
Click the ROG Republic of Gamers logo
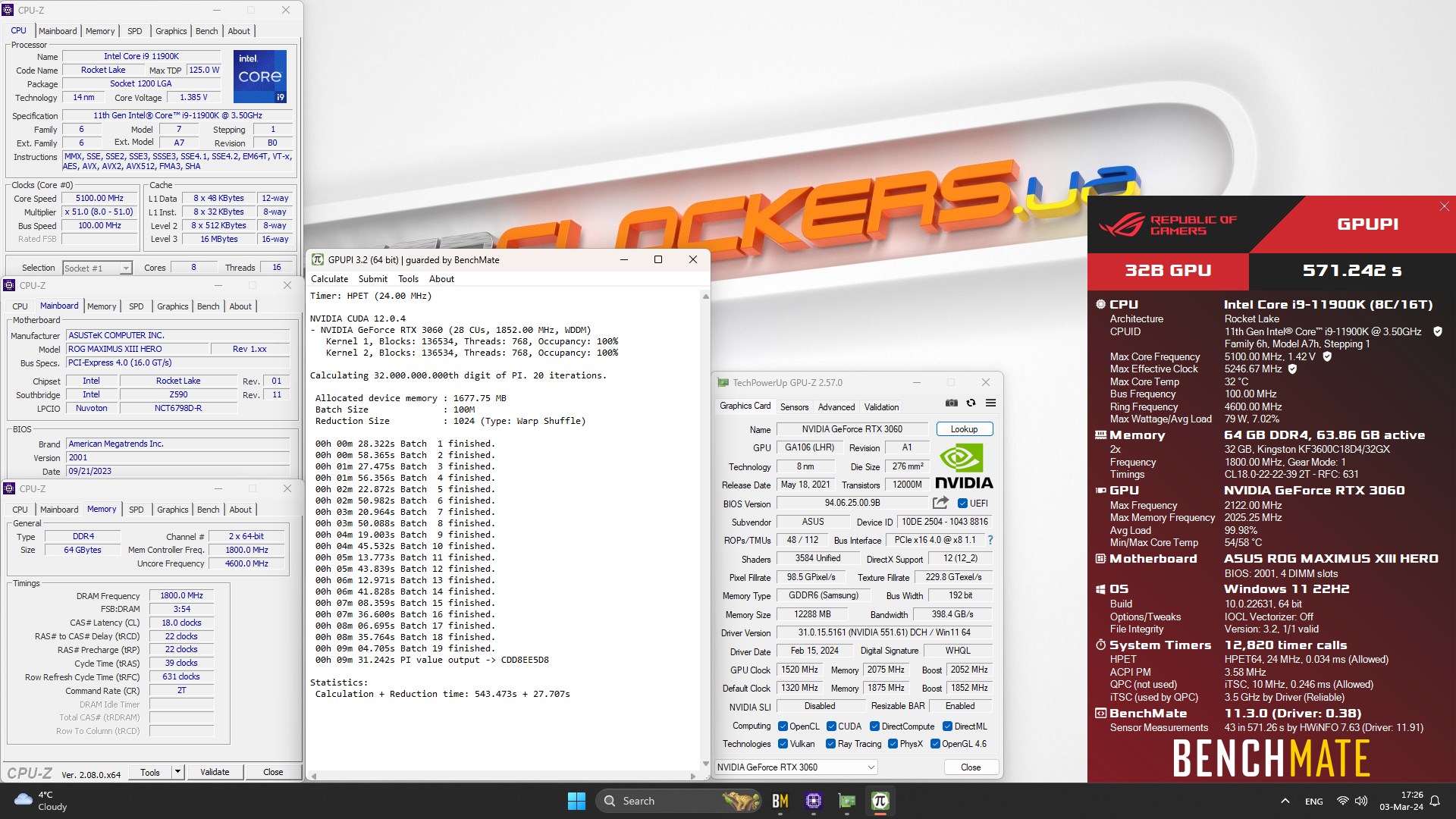[x=1168, y=224]
